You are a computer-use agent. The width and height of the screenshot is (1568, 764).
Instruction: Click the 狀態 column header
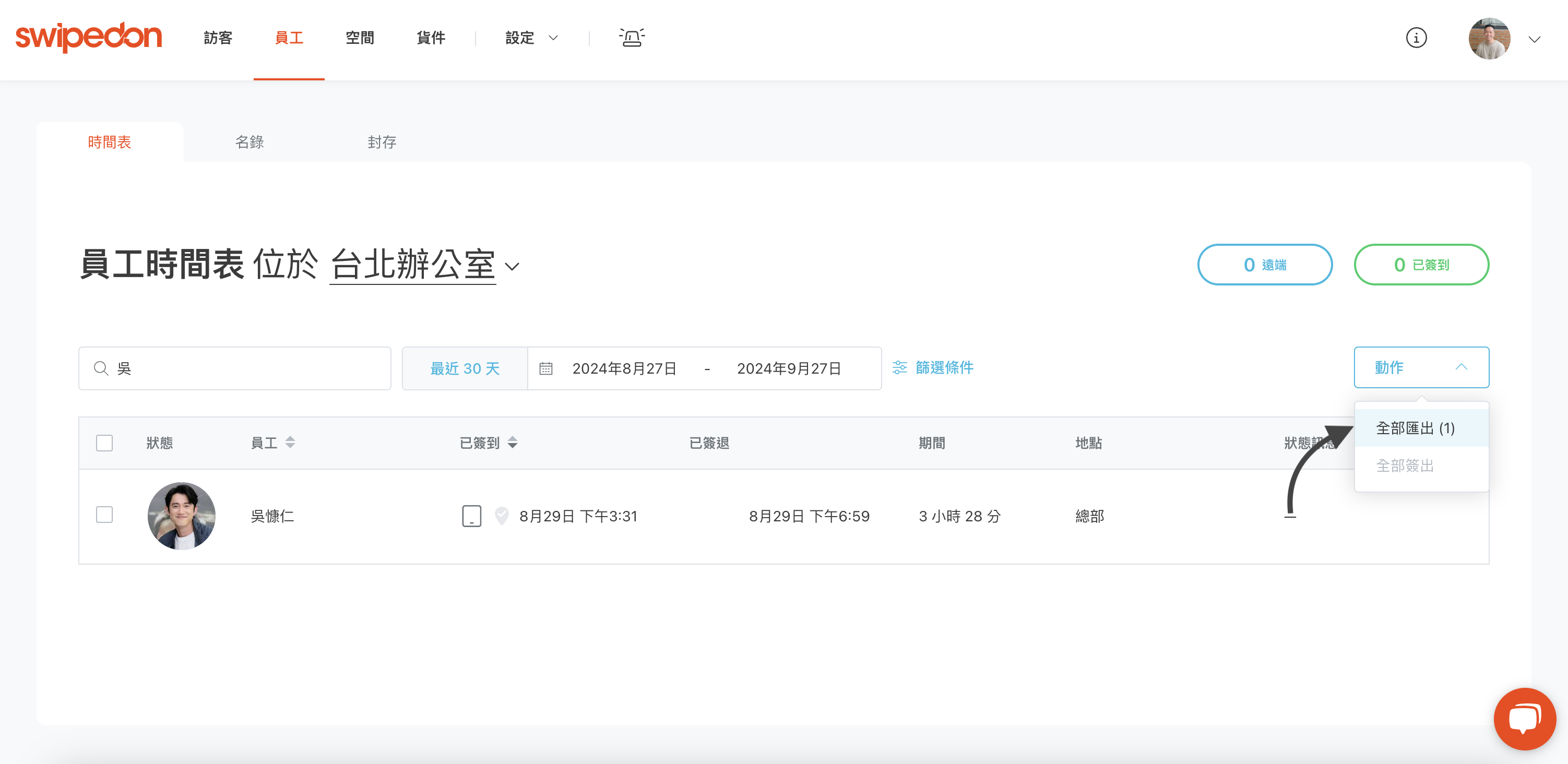click(x=160, y=443)
